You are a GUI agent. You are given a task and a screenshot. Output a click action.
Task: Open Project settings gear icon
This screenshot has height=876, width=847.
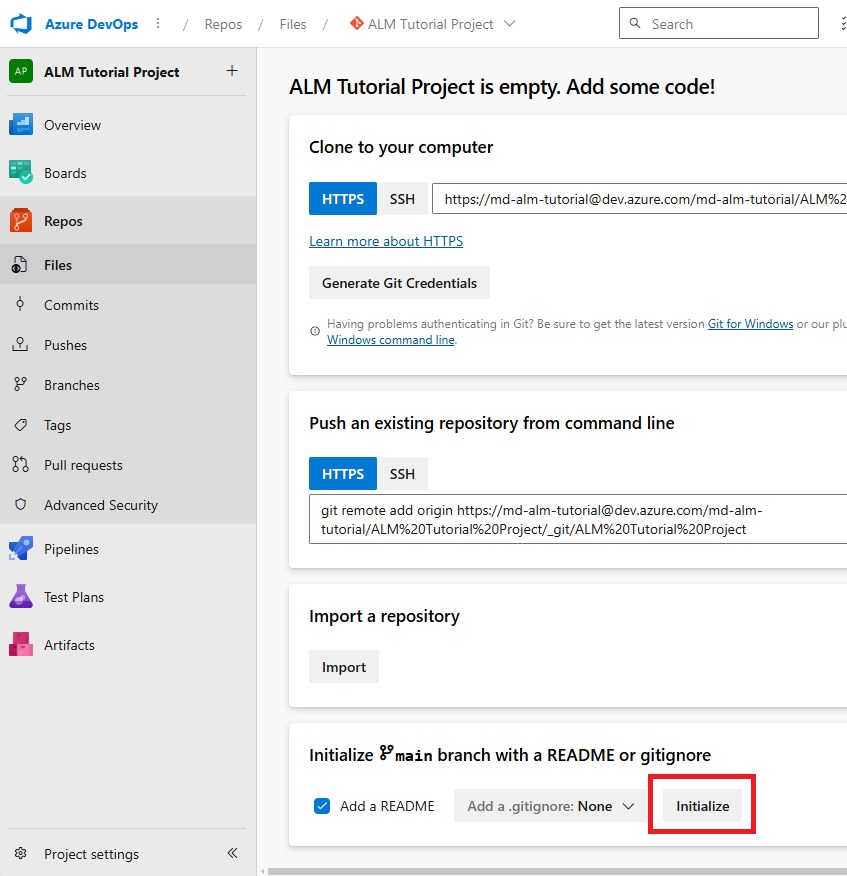coord(21,854)
